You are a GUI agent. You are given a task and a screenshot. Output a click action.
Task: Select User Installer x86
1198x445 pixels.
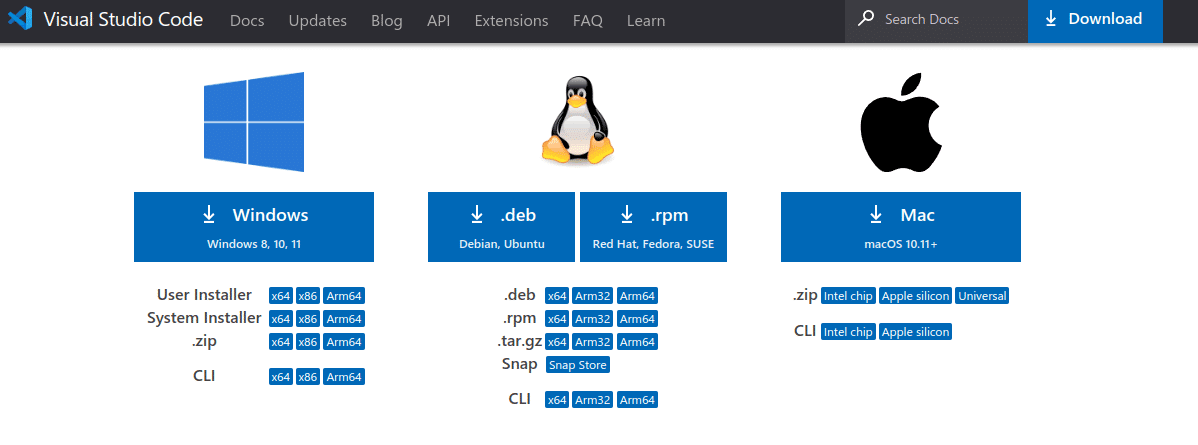click(x=308, y=296)
